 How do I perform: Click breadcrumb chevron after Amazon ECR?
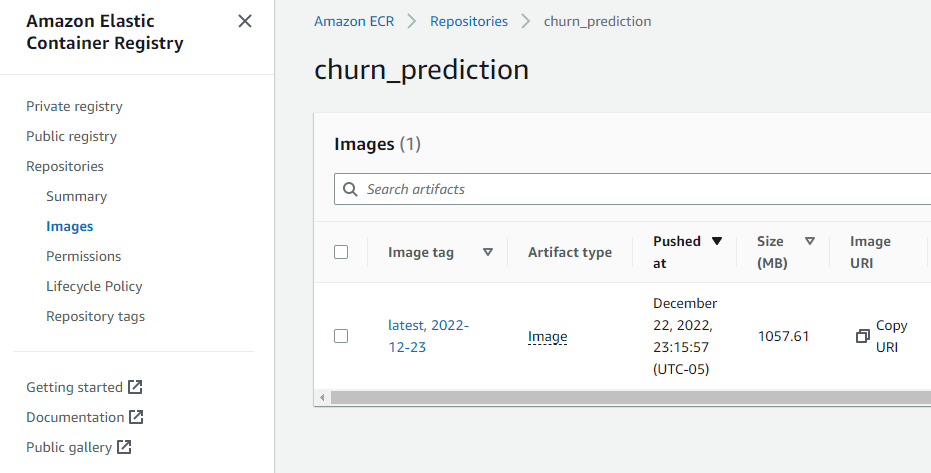pyautogui.click(x=411, y=21)
